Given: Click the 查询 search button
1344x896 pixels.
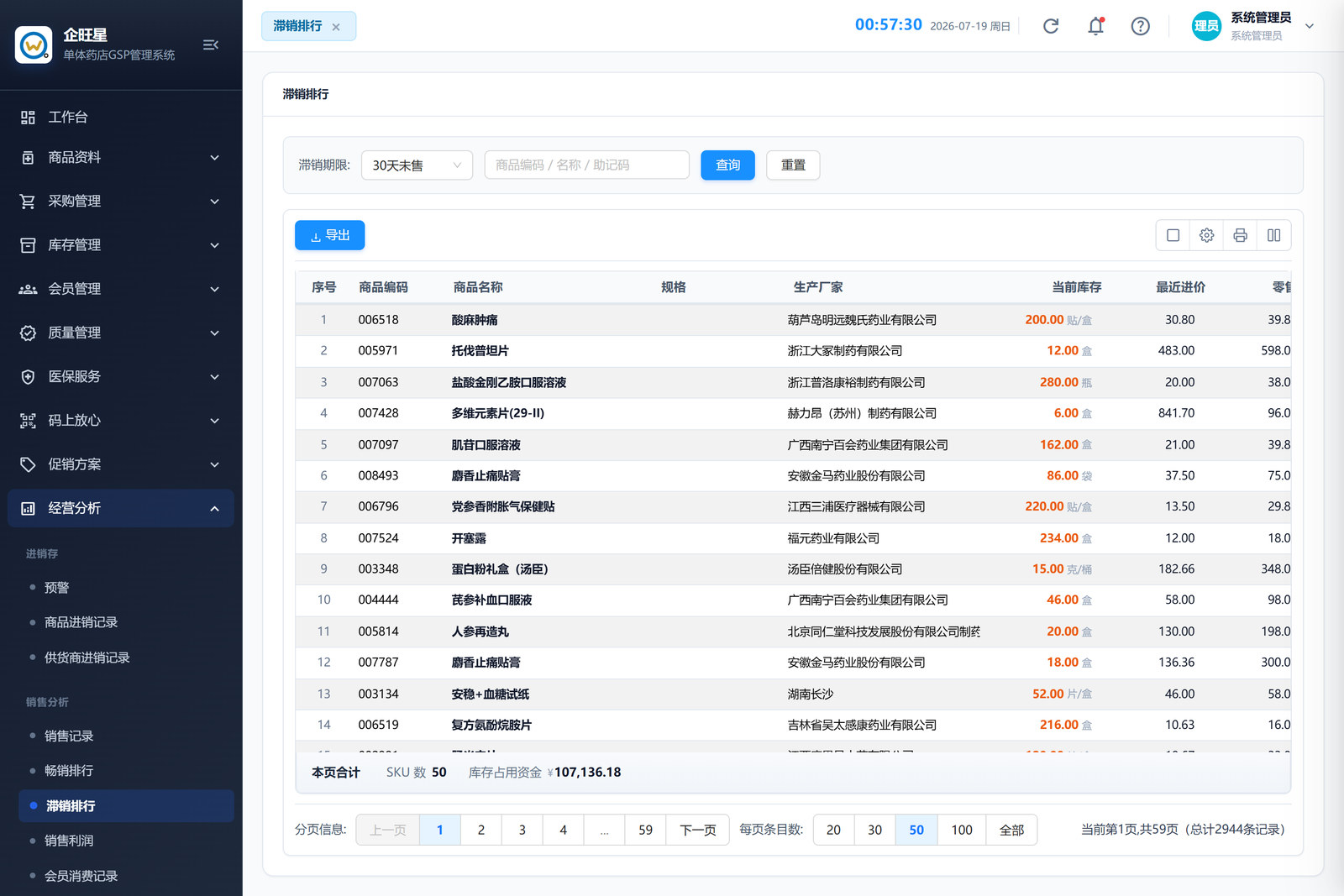Looking at the screenshot, I should point(727,165).
